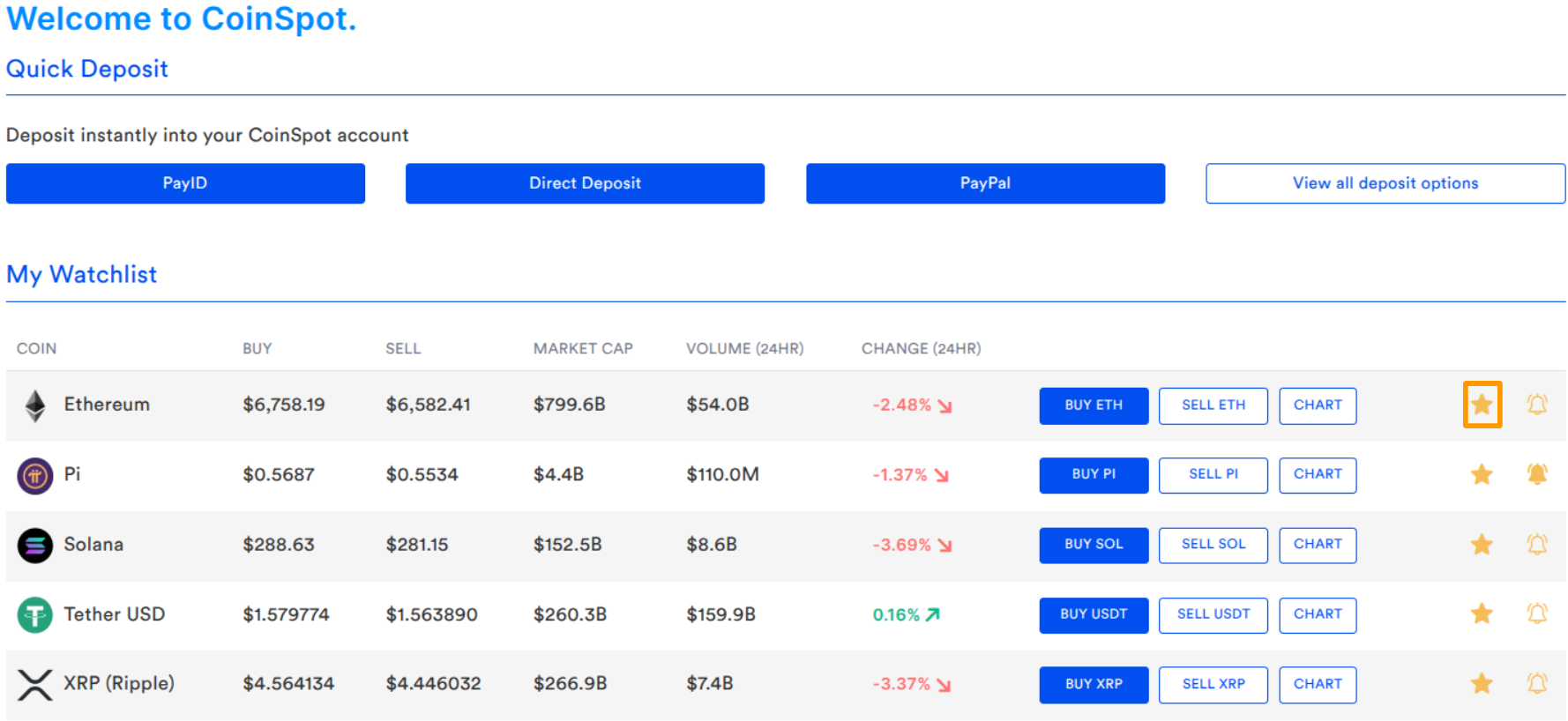Click BUY PI
This screenshot has width=1568, height=721.
pyautogui.click(x=1094, y=475)
